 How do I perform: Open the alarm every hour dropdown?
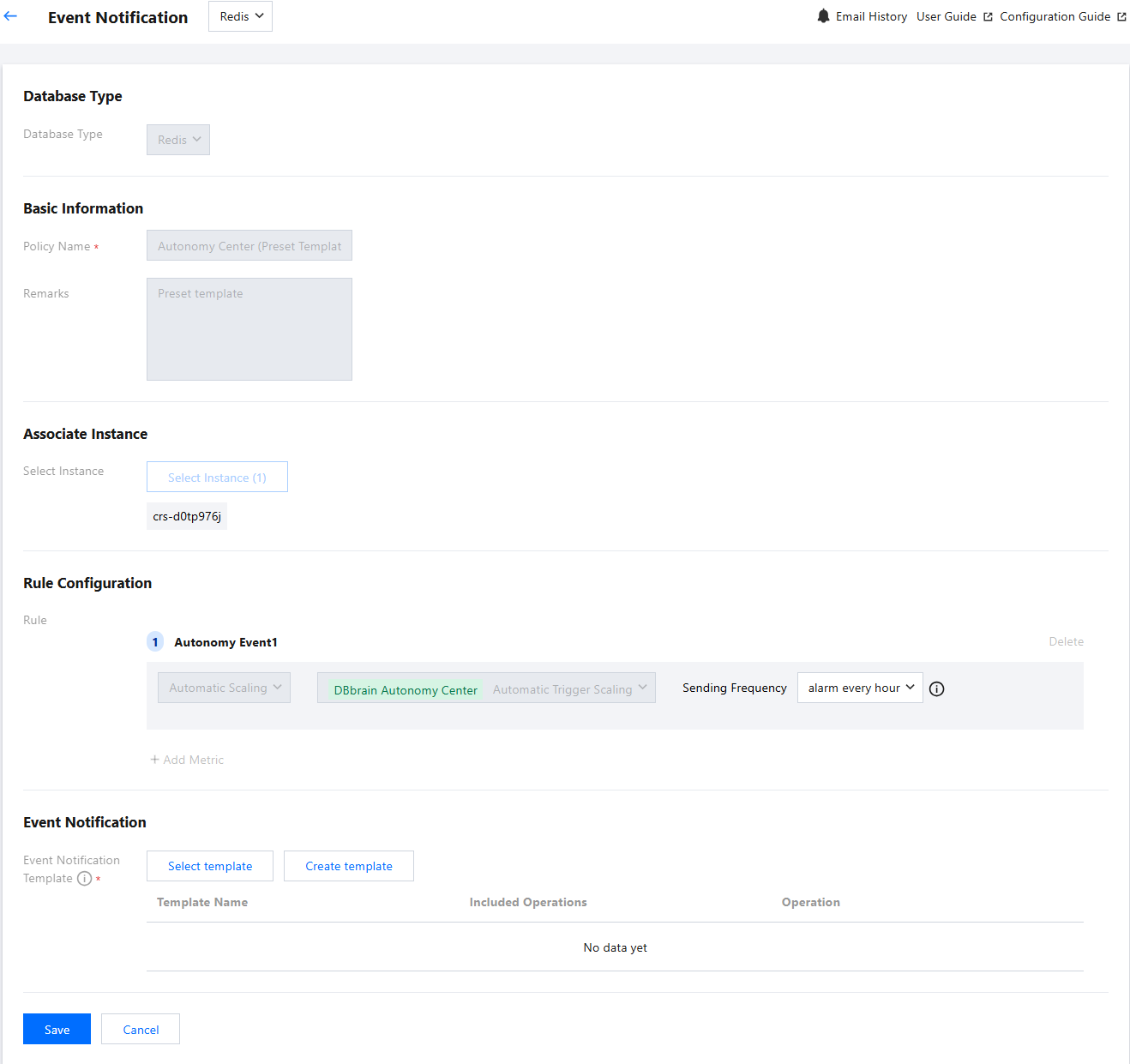[x=860, y=688]
